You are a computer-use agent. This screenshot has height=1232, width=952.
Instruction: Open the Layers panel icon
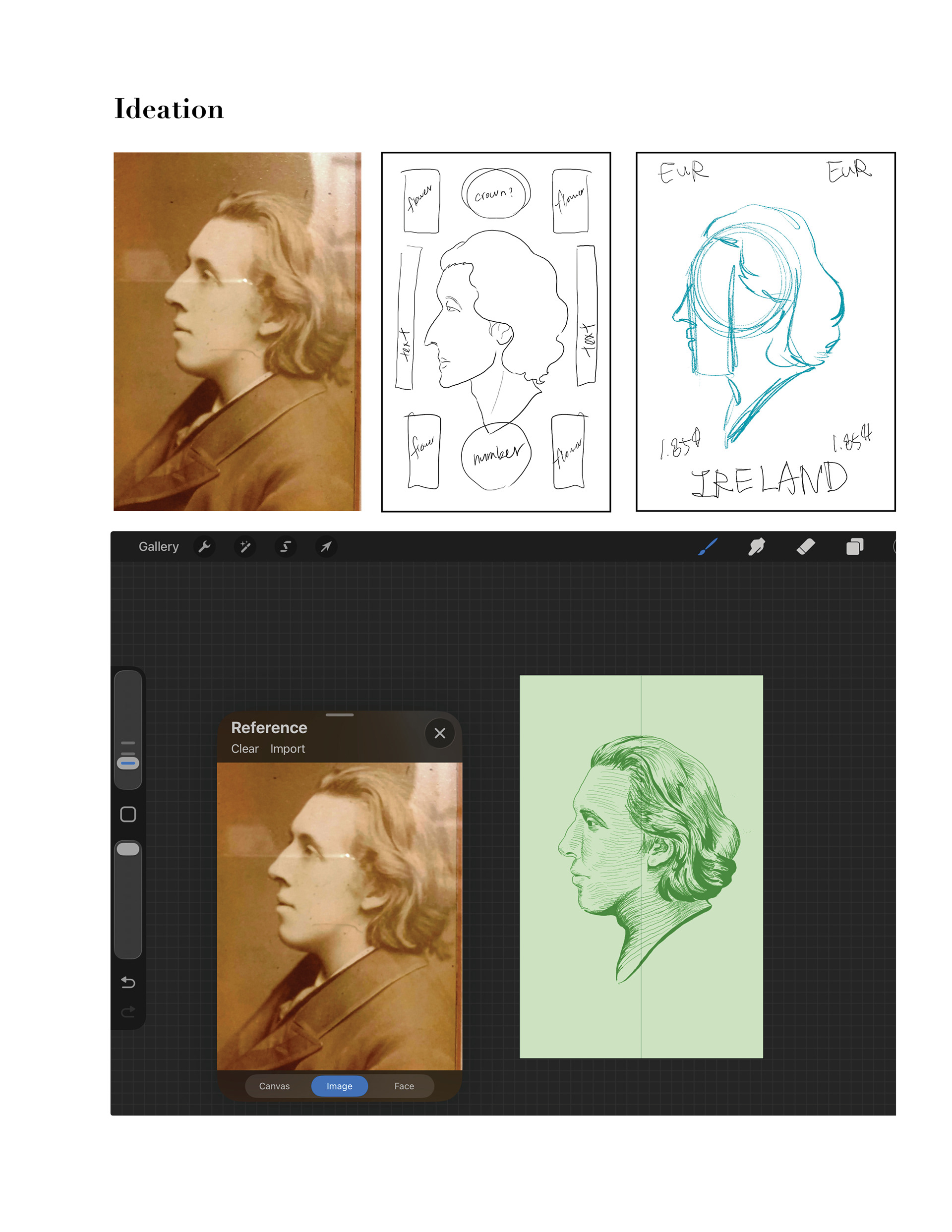coord(854,547)
